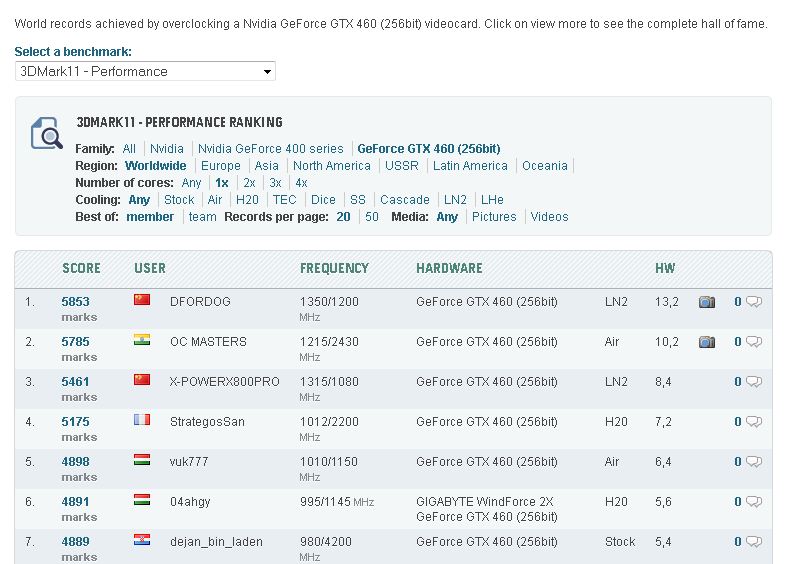Choose cooling filter Any
This screenshot has height=564, width=785.
point(139,200)
